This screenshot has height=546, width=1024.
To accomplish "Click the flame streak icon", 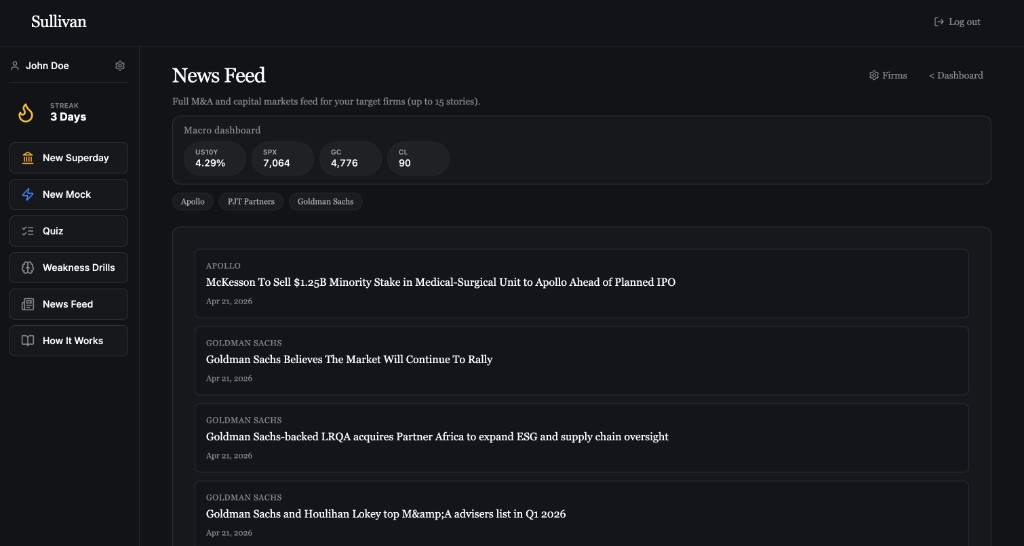I will (27, 112).
